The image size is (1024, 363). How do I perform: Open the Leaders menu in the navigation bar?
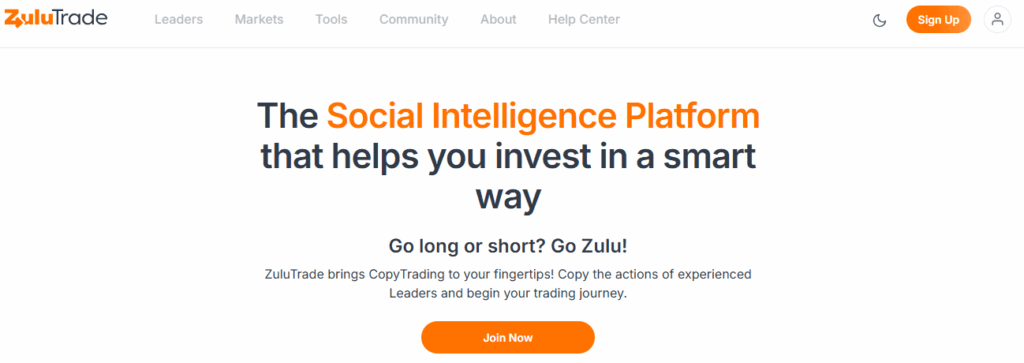179,20
